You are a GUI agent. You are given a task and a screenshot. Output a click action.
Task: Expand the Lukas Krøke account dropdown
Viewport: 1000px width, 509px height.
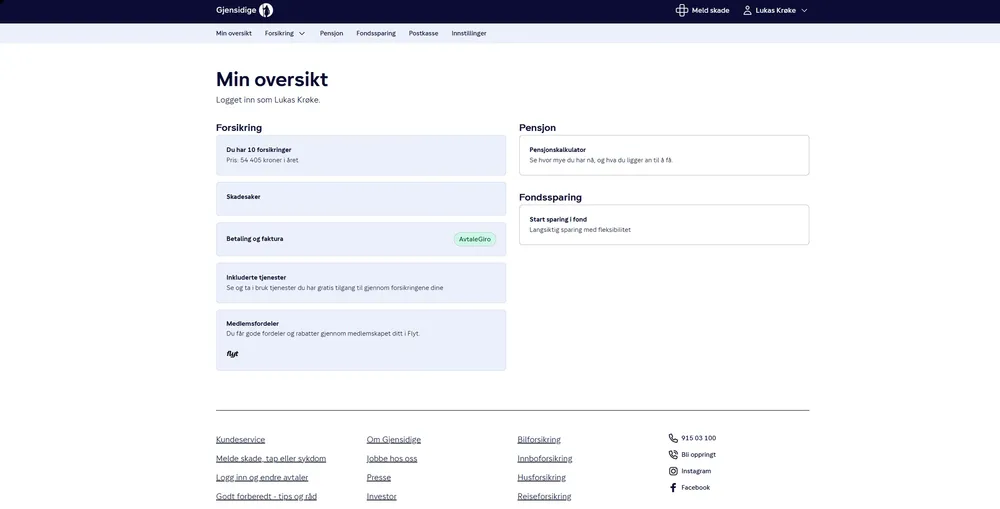(x=804, y=10)
